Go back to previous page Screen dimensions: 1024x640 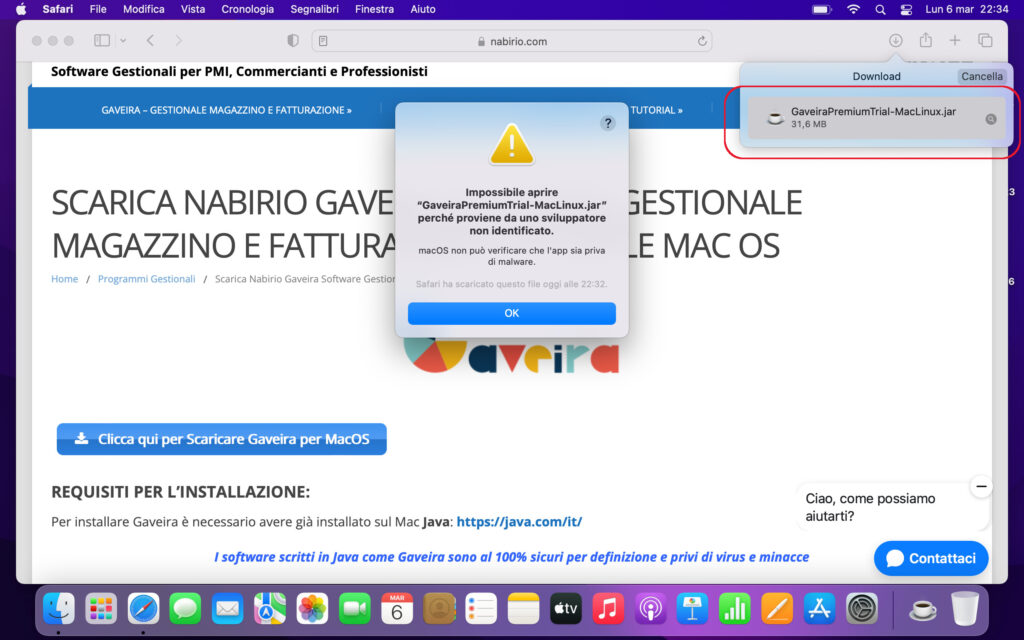coord(150,40)
